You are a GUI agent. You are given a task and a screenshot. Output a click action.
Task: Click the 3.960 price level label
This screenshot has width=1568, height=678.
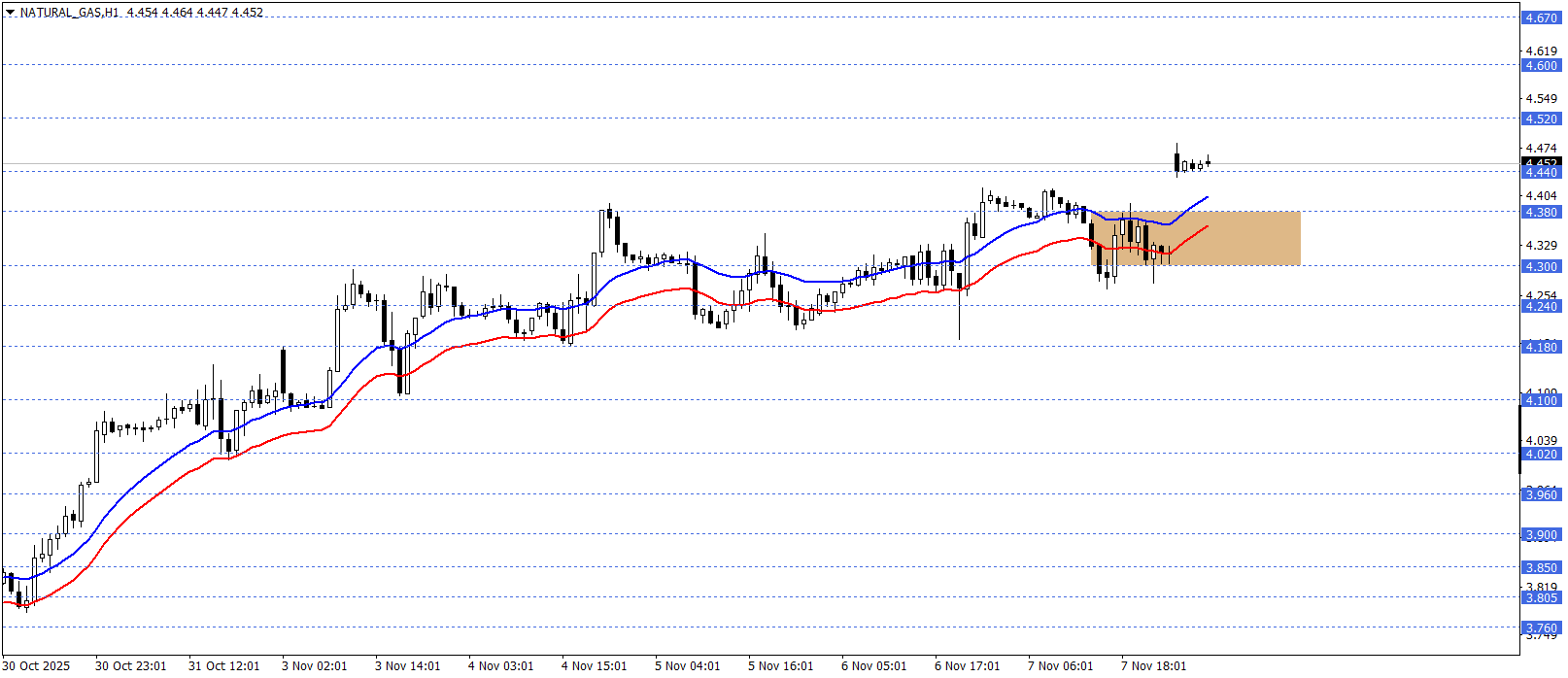[1541, 495]
